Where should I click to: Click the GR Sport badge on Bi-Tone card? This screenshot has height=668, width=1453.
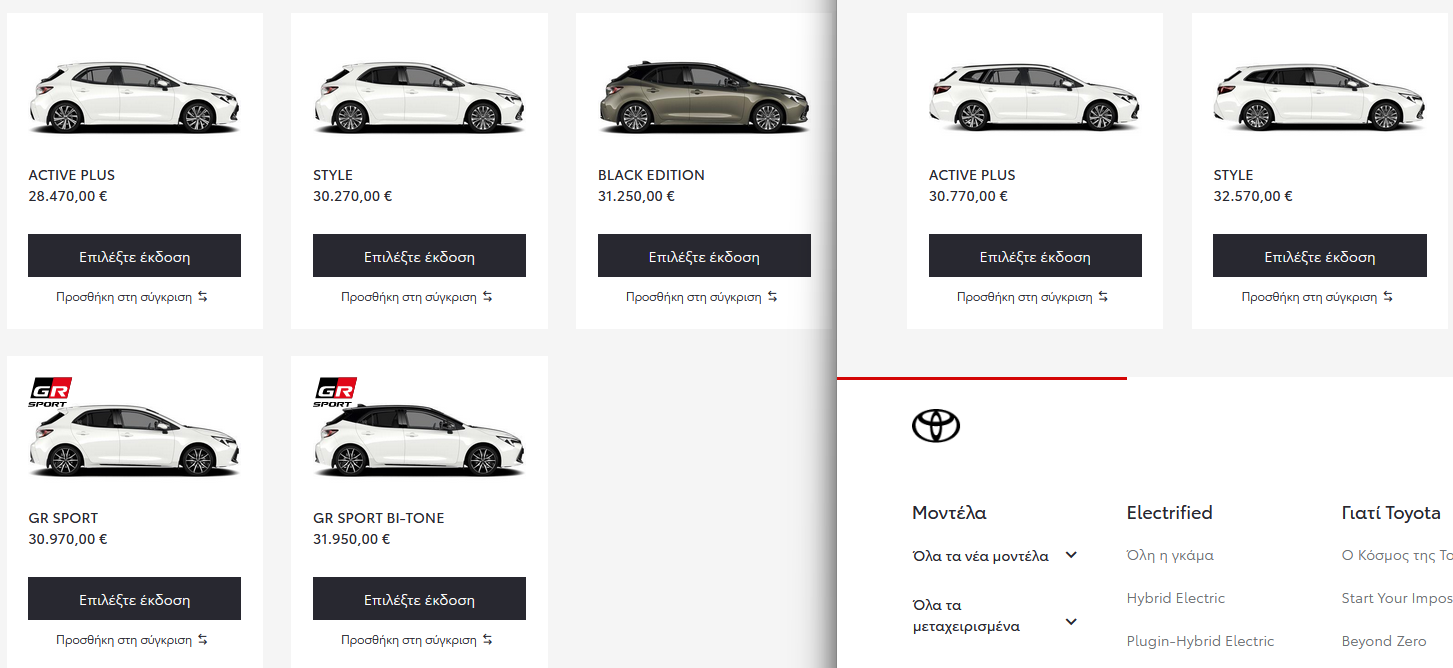tap(336, 393)
